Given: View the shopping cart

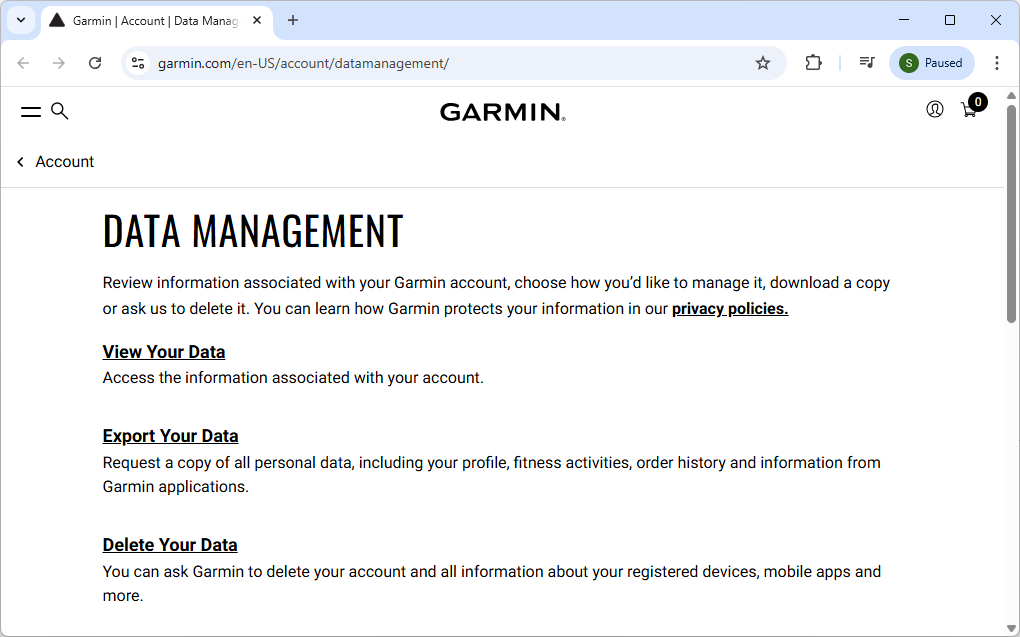Looking at the screenshot, I should click(x=969, y=110).
